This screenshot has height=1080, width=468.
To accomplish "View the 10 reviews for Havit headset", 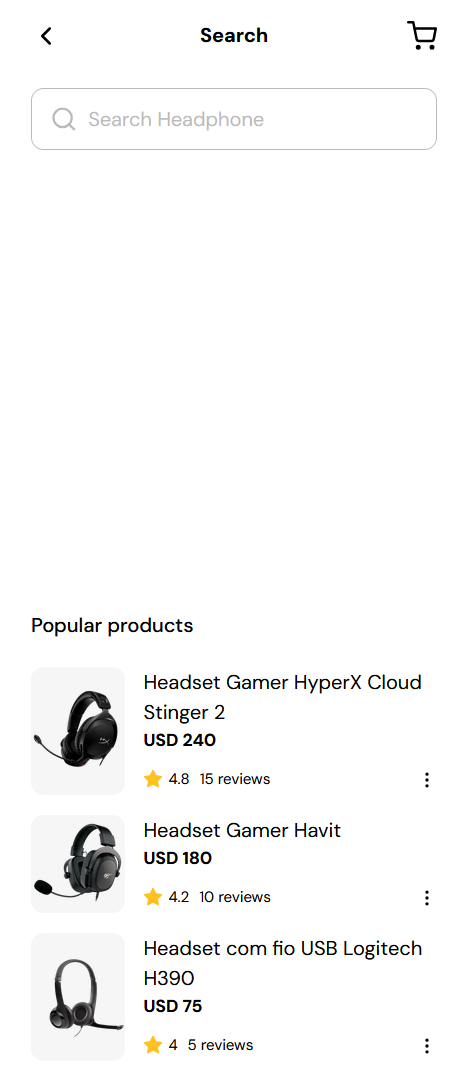I will pos(235,897).
